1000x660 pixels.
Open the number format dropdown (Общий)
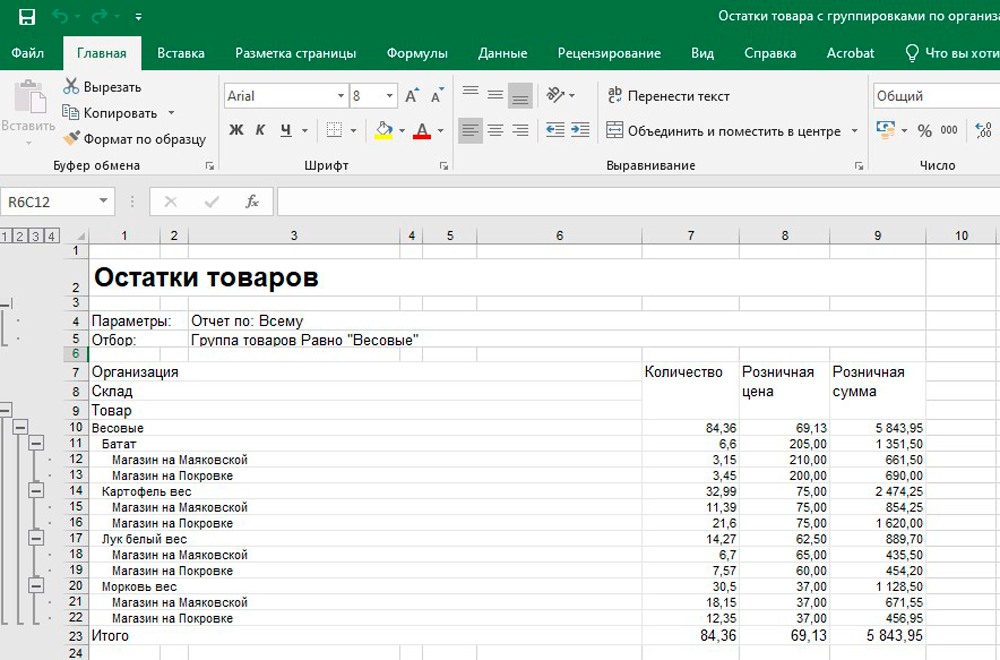click(935, 96)
